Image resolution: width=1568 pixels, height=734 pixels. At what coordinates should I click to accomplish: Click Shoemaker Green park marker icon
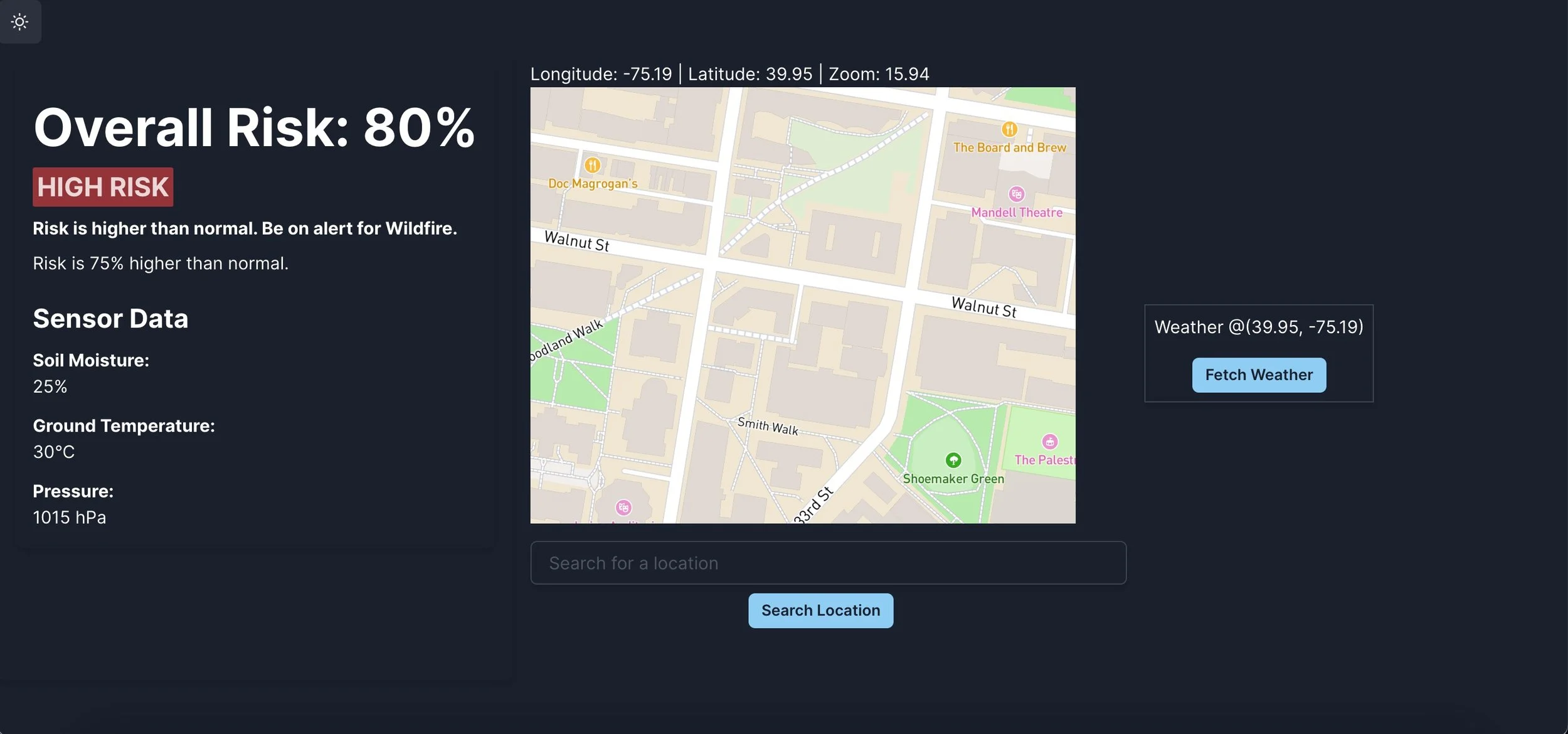point(953,460)
